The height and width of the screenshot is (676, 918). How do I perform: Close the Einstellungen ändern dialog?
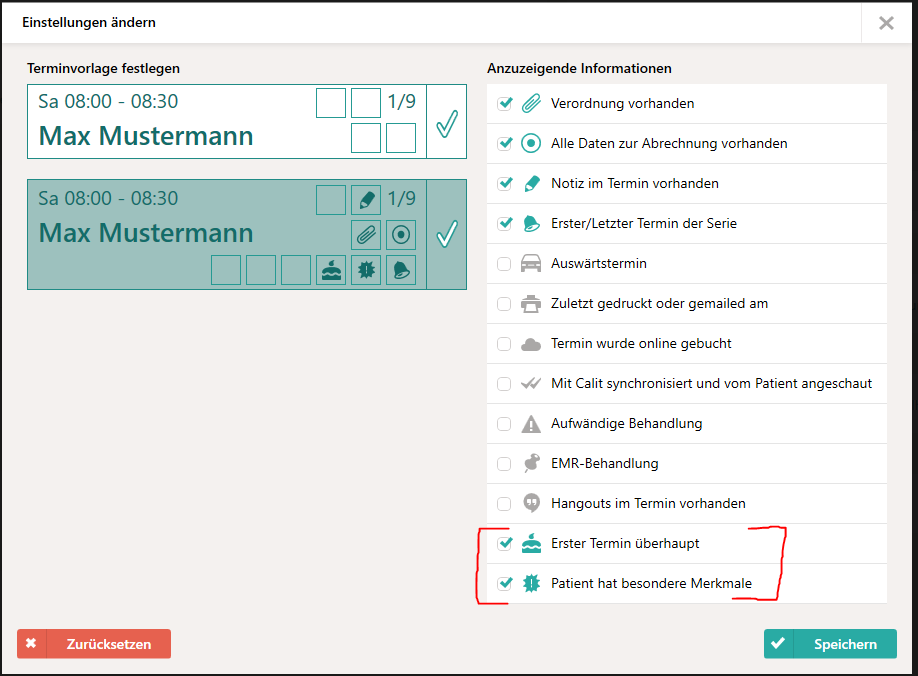[x=886, y=23]
